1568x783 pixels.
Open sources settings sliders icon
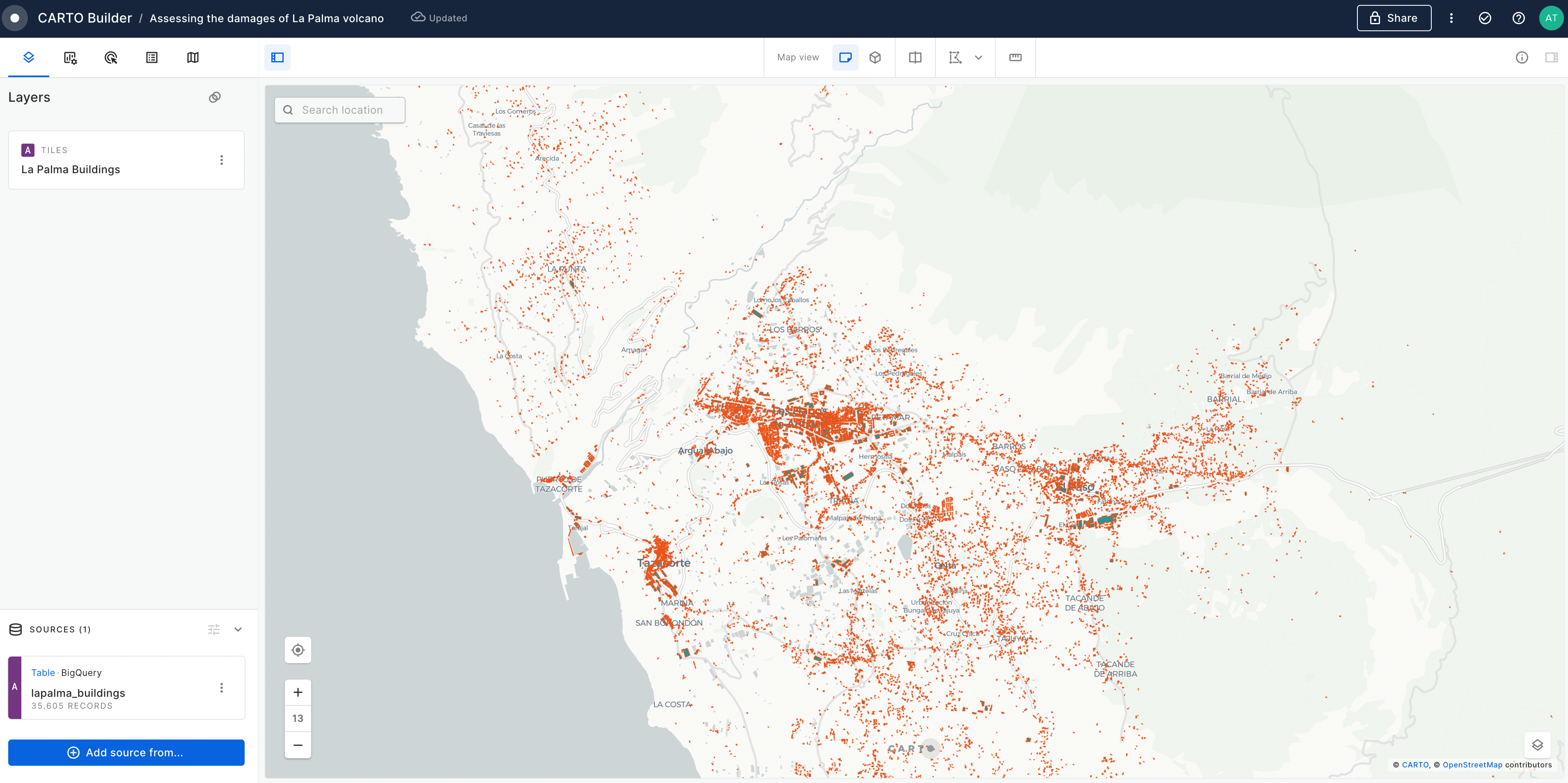coord(214,630)
